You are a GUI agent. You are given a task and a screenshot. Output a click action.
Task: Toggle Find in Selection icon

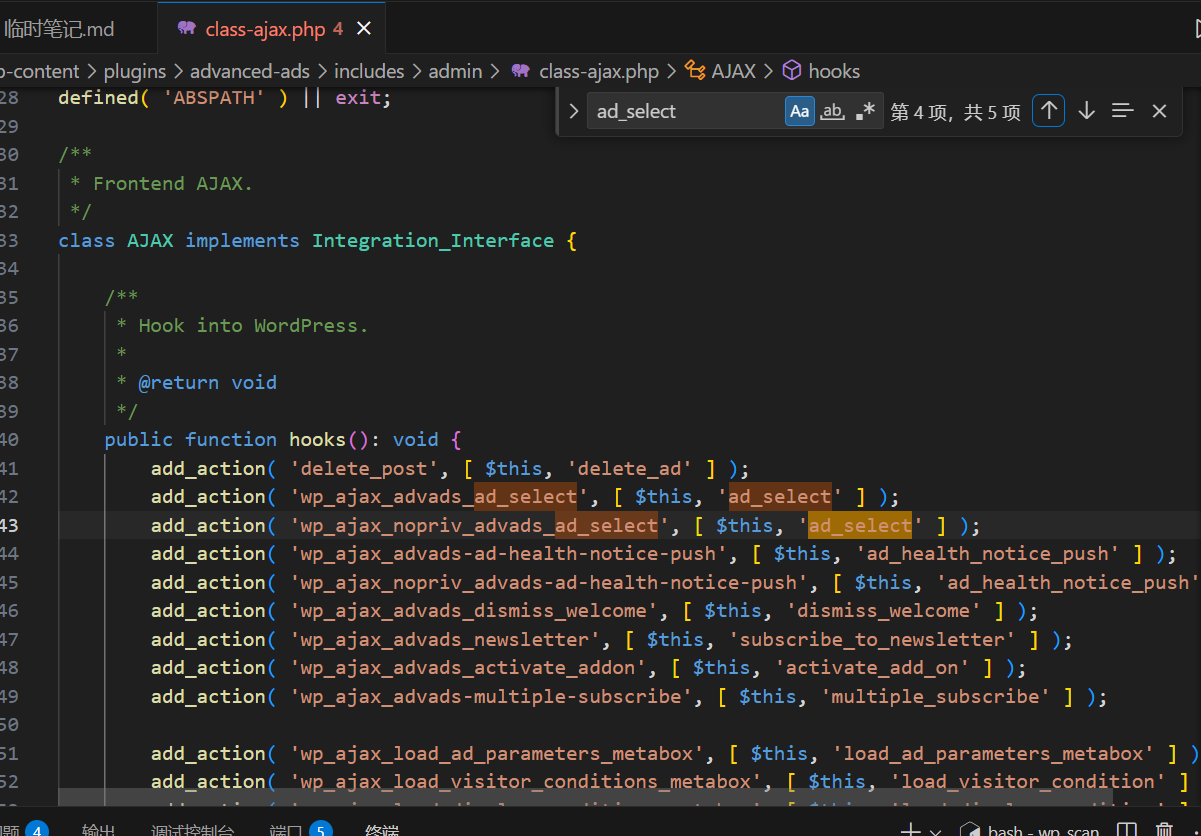click(1123, 111)
